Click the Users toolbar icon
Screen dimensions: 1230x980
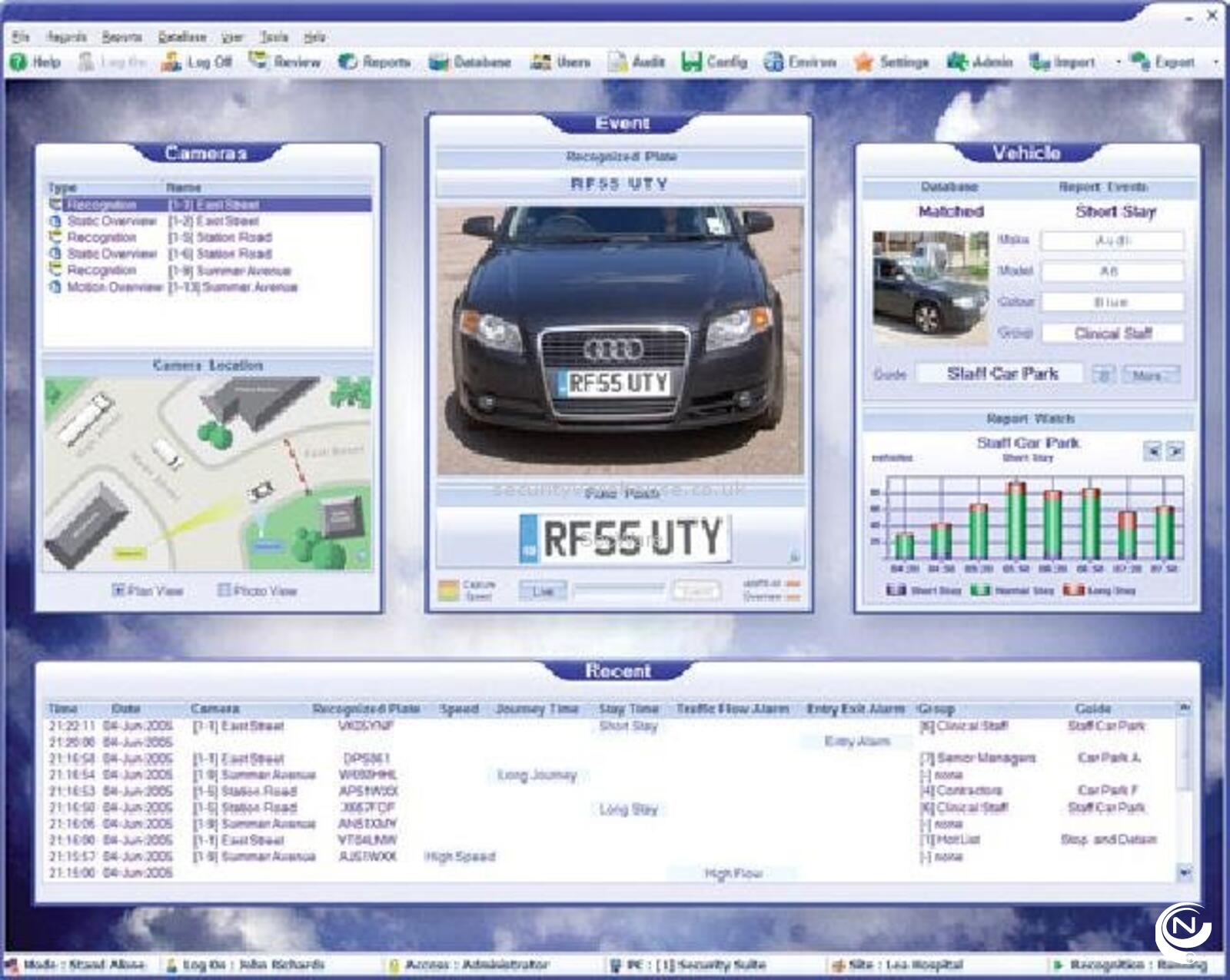(x=541, y=62)
